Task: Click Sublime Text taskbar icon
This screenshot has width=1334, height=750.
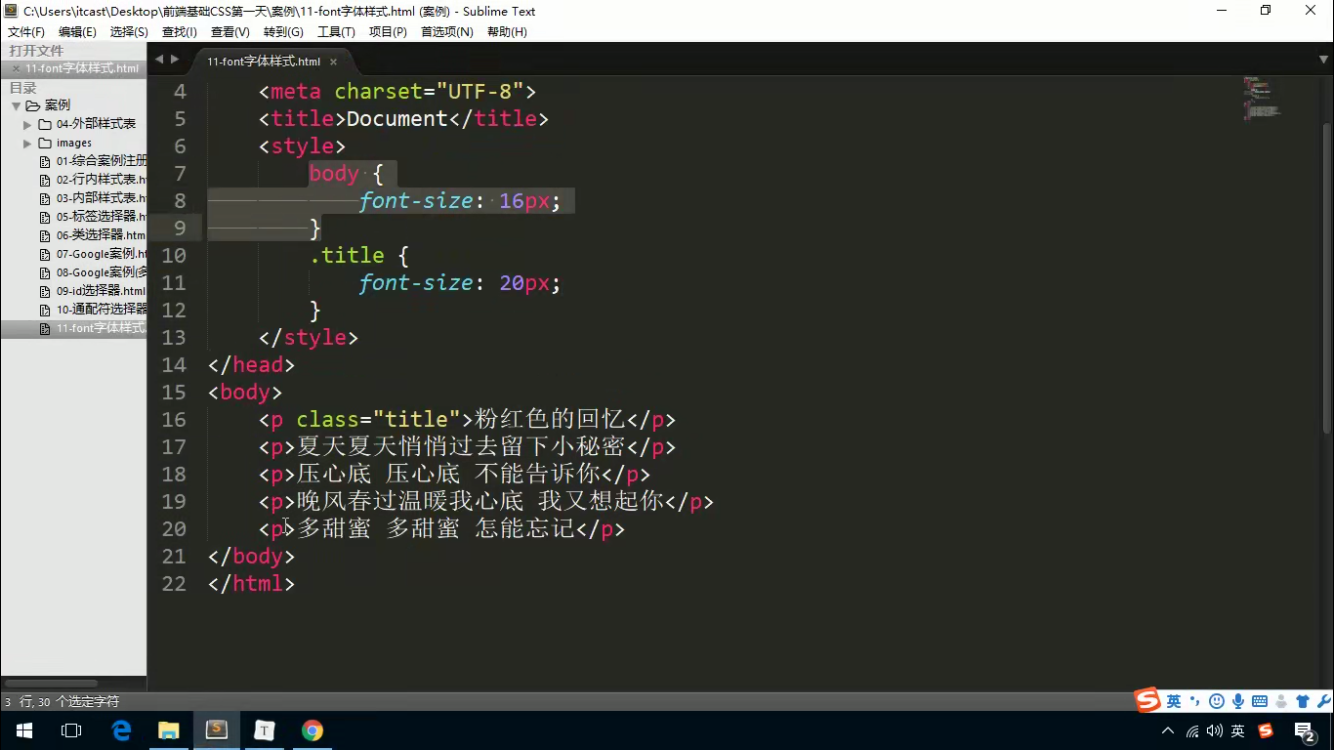Action: click(217, 731)
